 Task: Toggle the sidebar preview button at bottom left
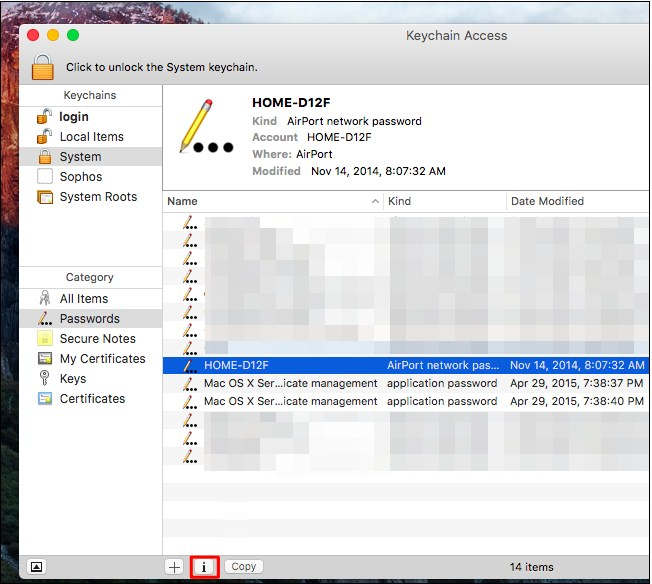point(37,567)
